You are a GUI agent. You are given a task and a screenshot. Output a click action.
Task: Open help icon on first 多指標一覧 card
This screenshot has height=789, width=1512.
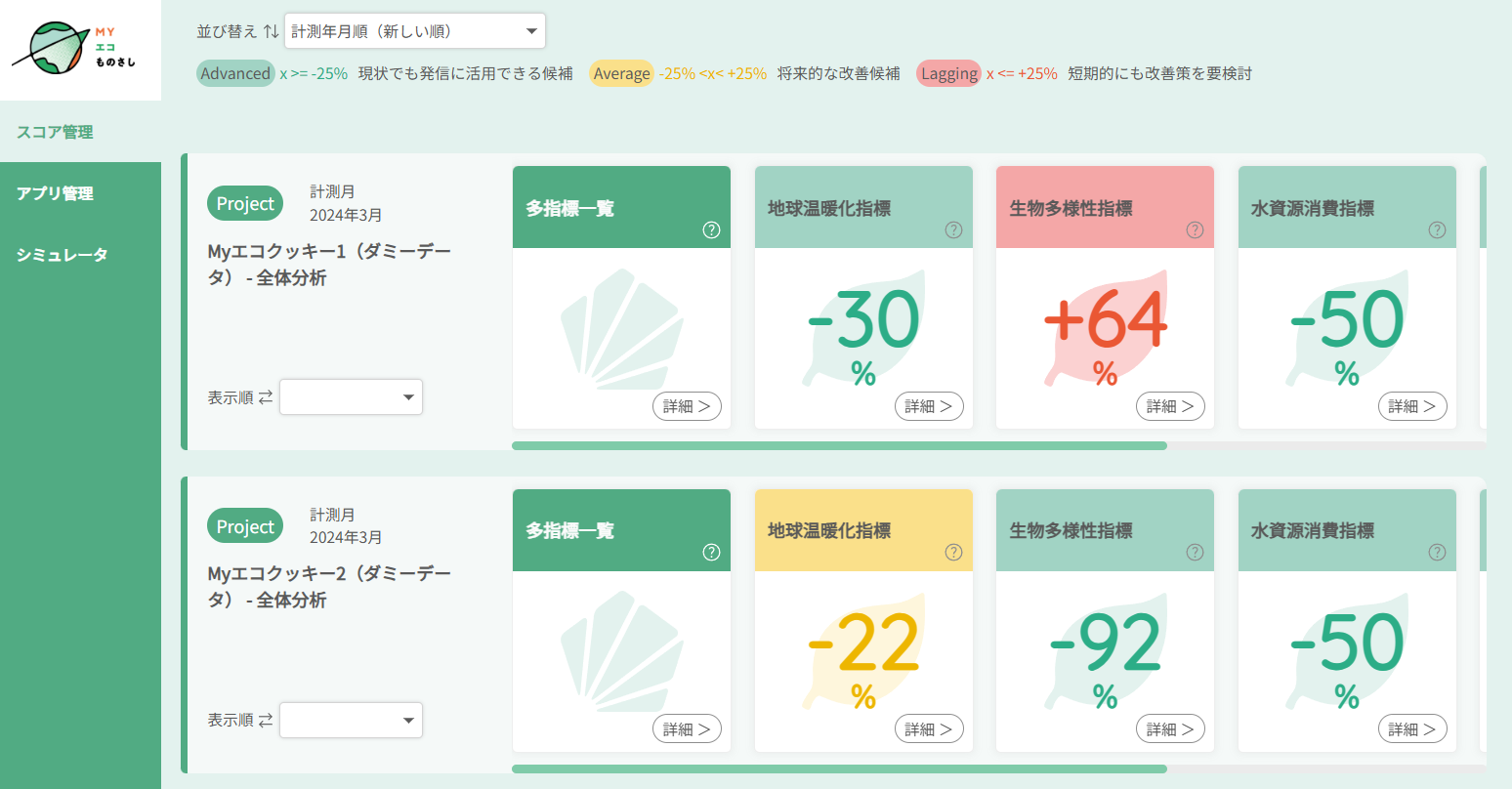pyautogui.click(x=711, y=230)
